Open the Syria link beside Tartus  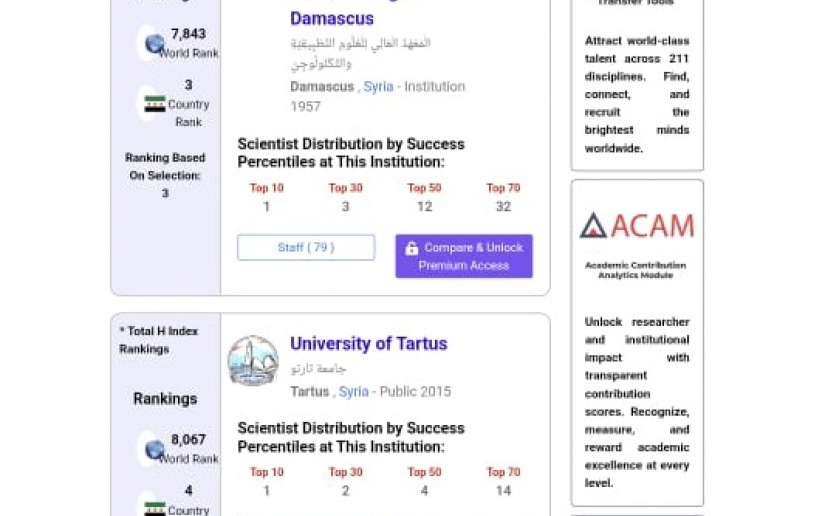click(x=354, y=391)
